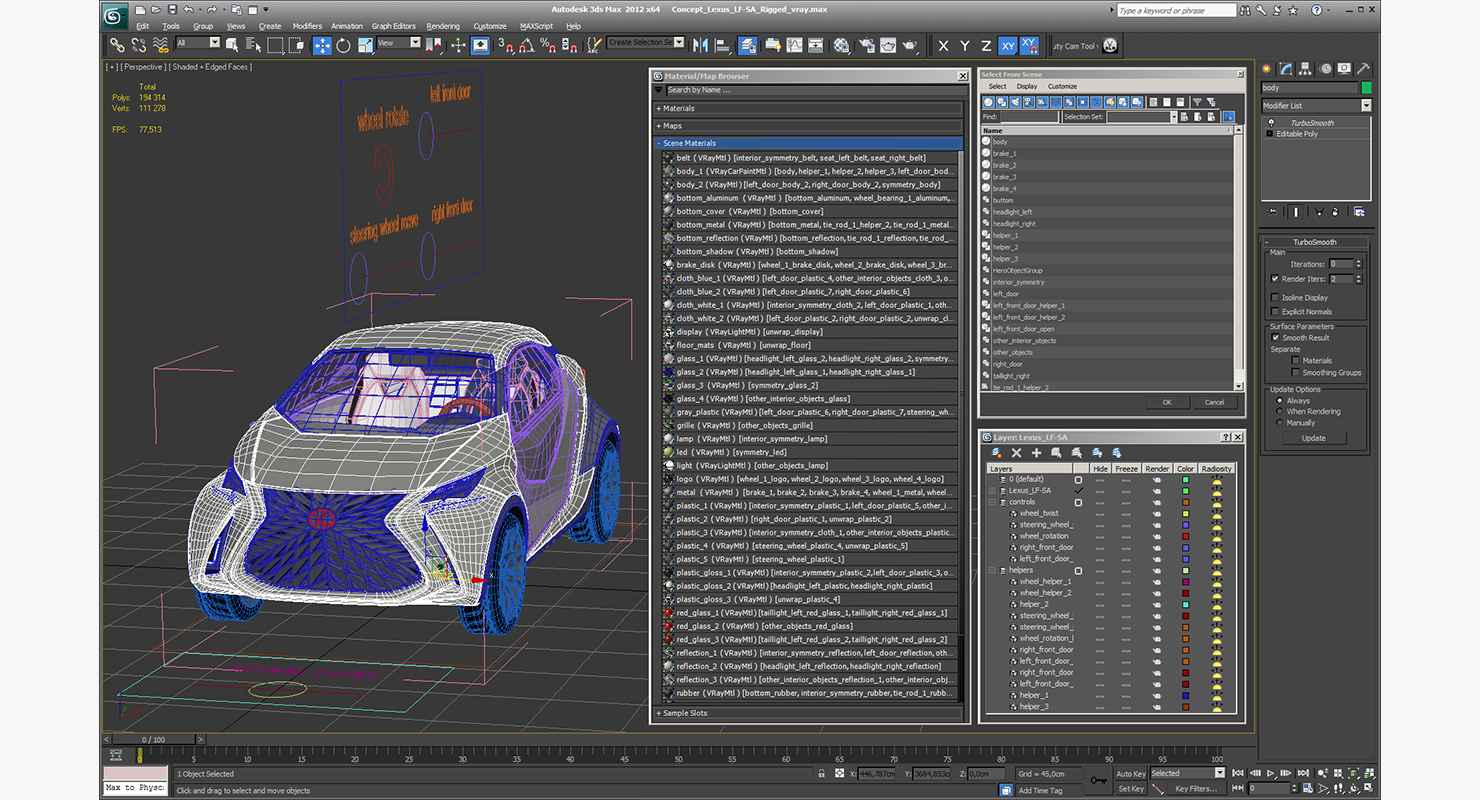The width and height of the screenshot is (1480, 800).
Task: Click the Mirror tool icon
Action: click(699, 45)
